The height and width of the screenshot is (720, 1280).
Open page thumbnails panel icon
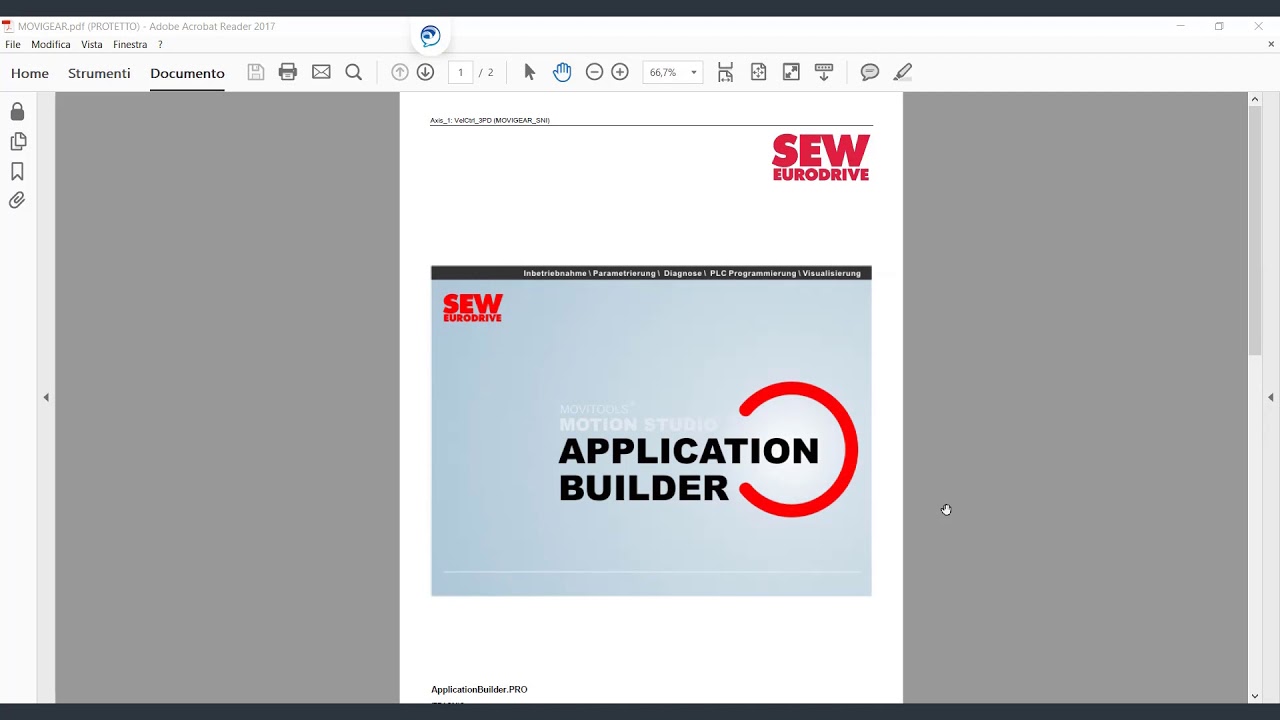coord(17,141)
